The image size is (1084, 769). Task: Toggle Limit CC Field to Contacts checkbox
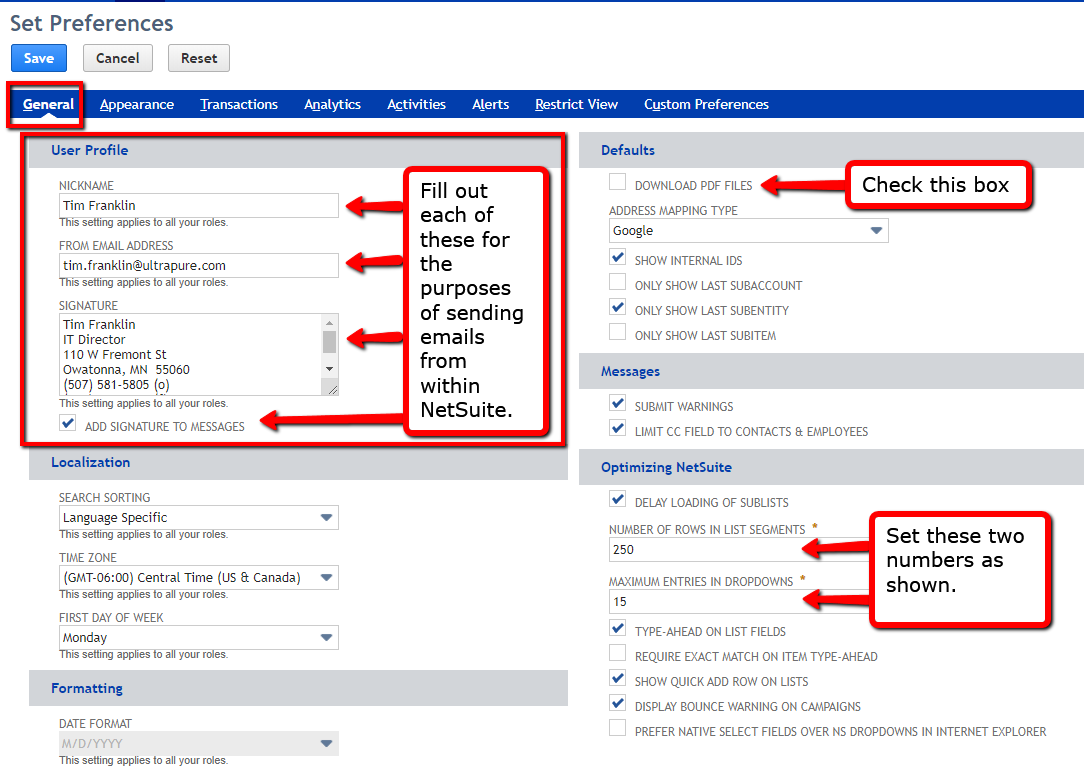617,428
